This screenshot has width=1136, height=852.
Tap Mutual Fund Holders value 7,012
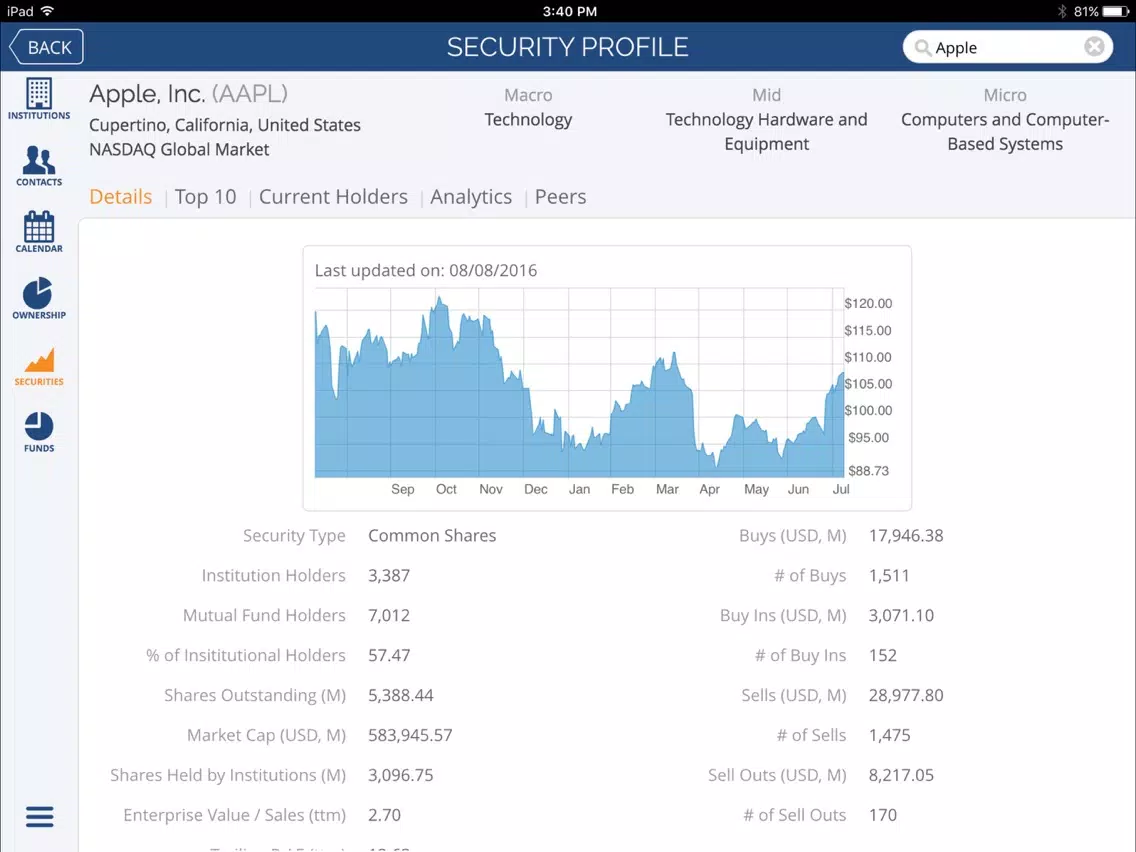coord(389,615)
